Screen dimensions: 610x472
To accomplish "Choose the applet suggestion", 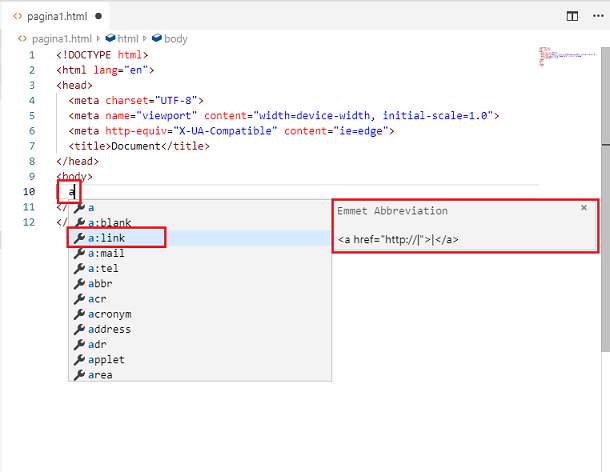I will [x=200, y=360].
